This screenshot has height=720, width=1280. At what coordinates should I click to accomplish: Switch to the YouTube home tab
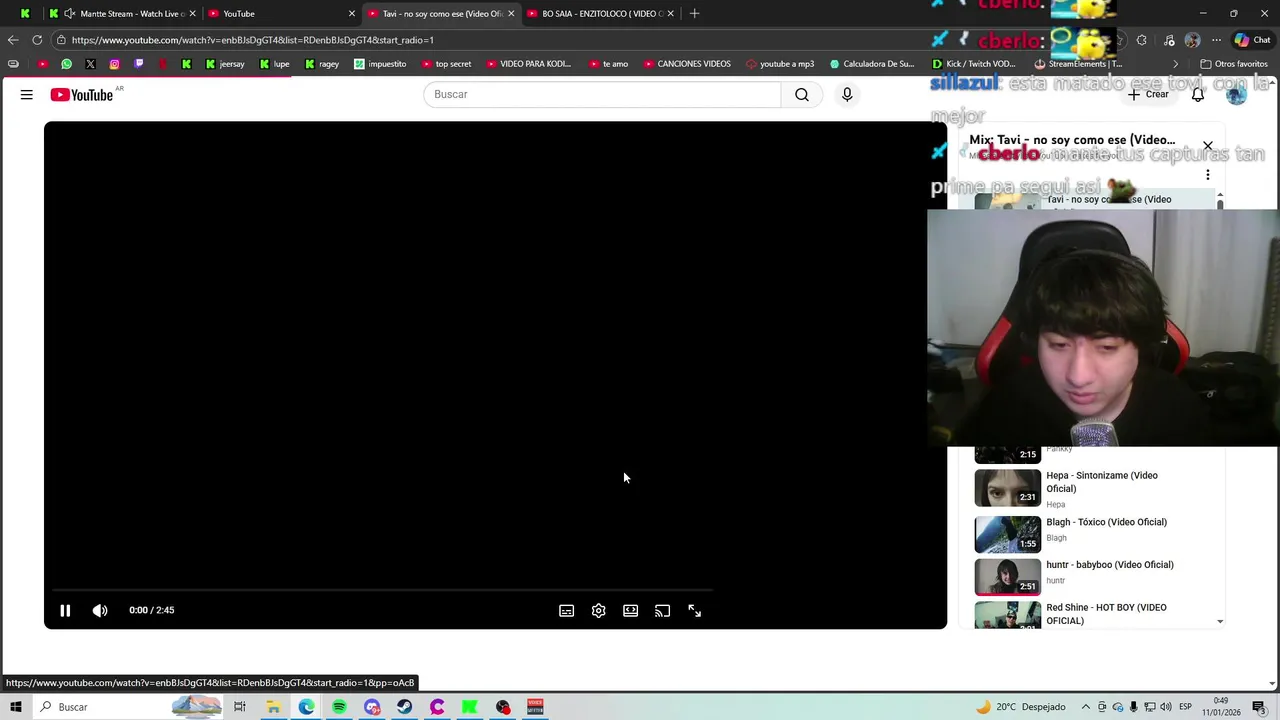(x=280, y=14)
